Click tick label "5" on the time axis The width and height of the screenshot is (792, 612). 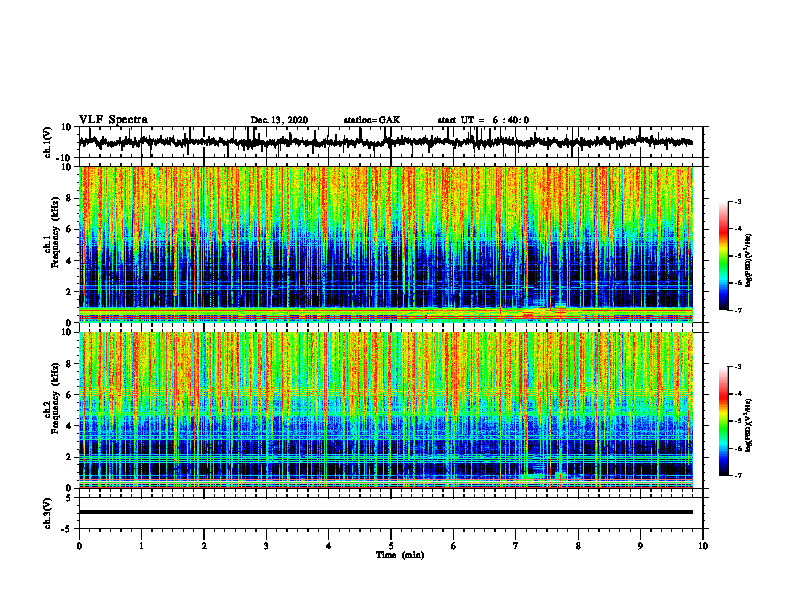(391, 546)
